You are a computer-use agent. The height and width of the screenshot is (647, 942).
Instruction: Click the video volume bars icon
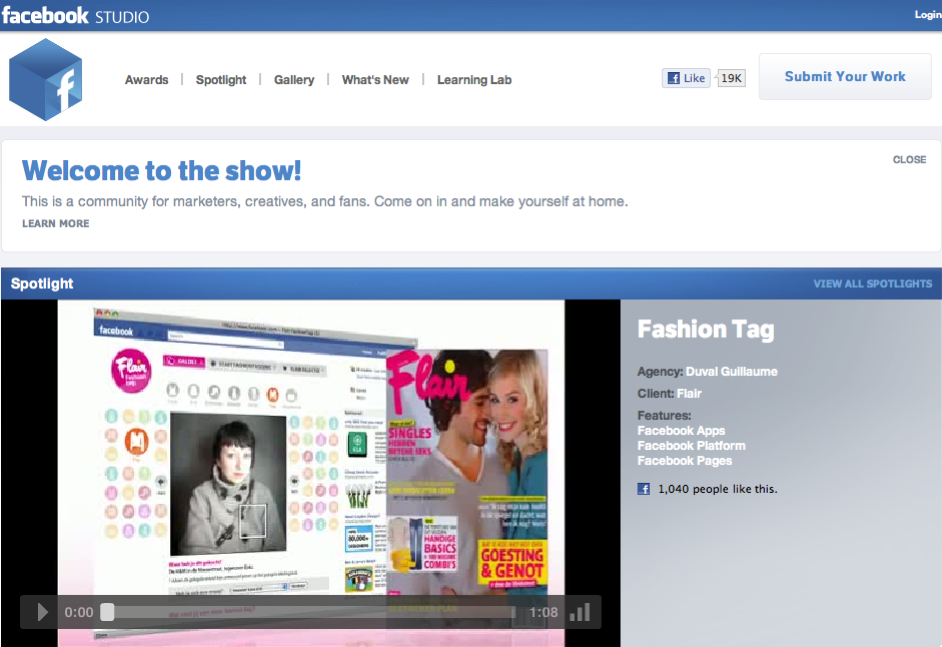click(x=580, y=612)
